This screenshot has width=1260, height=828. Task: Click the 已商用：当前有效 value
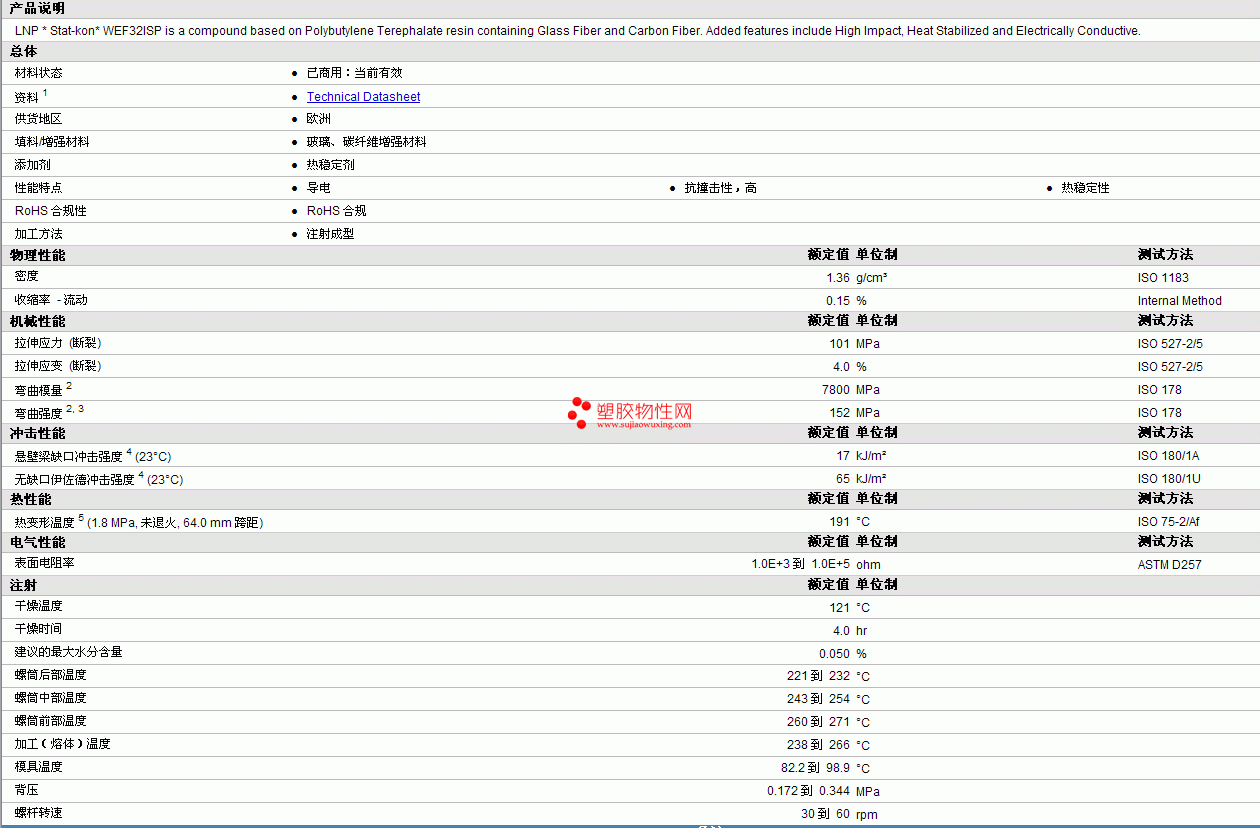(354, 73)
